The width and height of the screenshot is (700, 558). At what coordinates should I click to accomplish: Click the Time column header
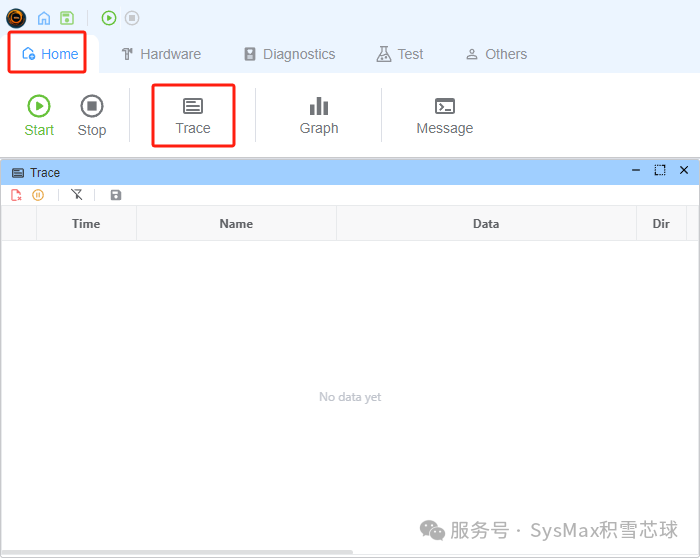tap(86, 224)
